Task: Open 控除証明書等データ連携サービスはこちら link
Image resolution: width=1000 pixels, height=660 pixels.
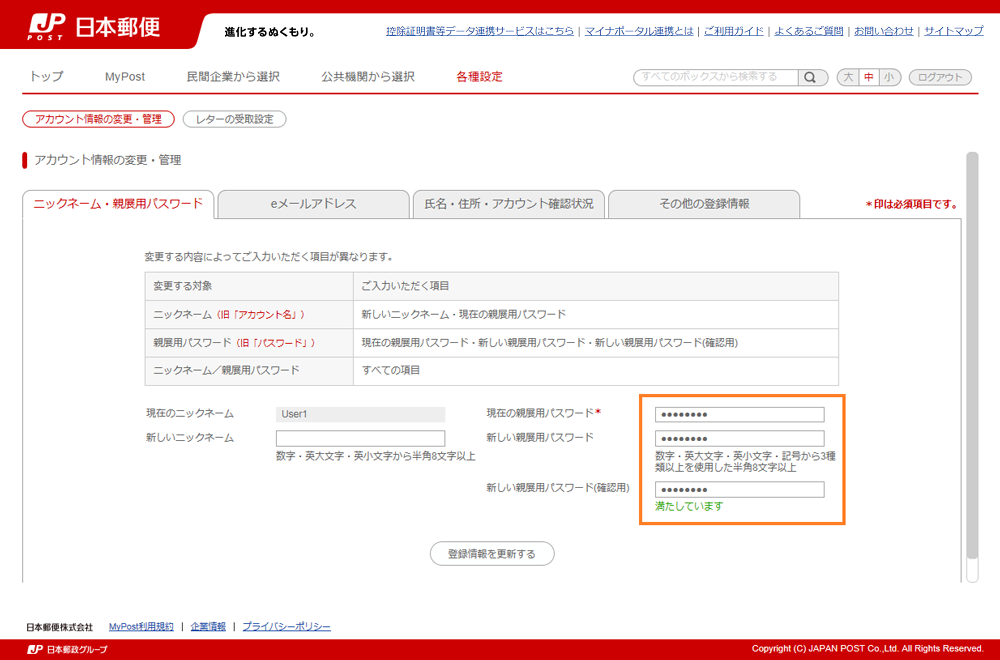Action: [480, 31]
